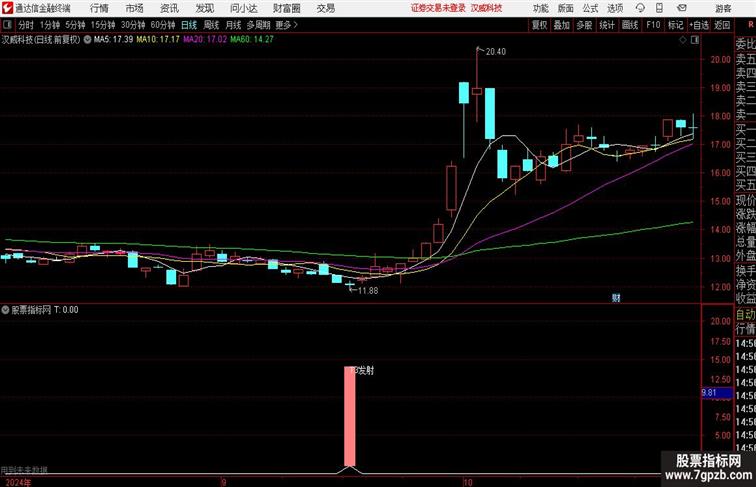Switch to the 30分钟 period tab
Image resolution: width=756 pixels, height=487 pixels.
tap(133, 25)
